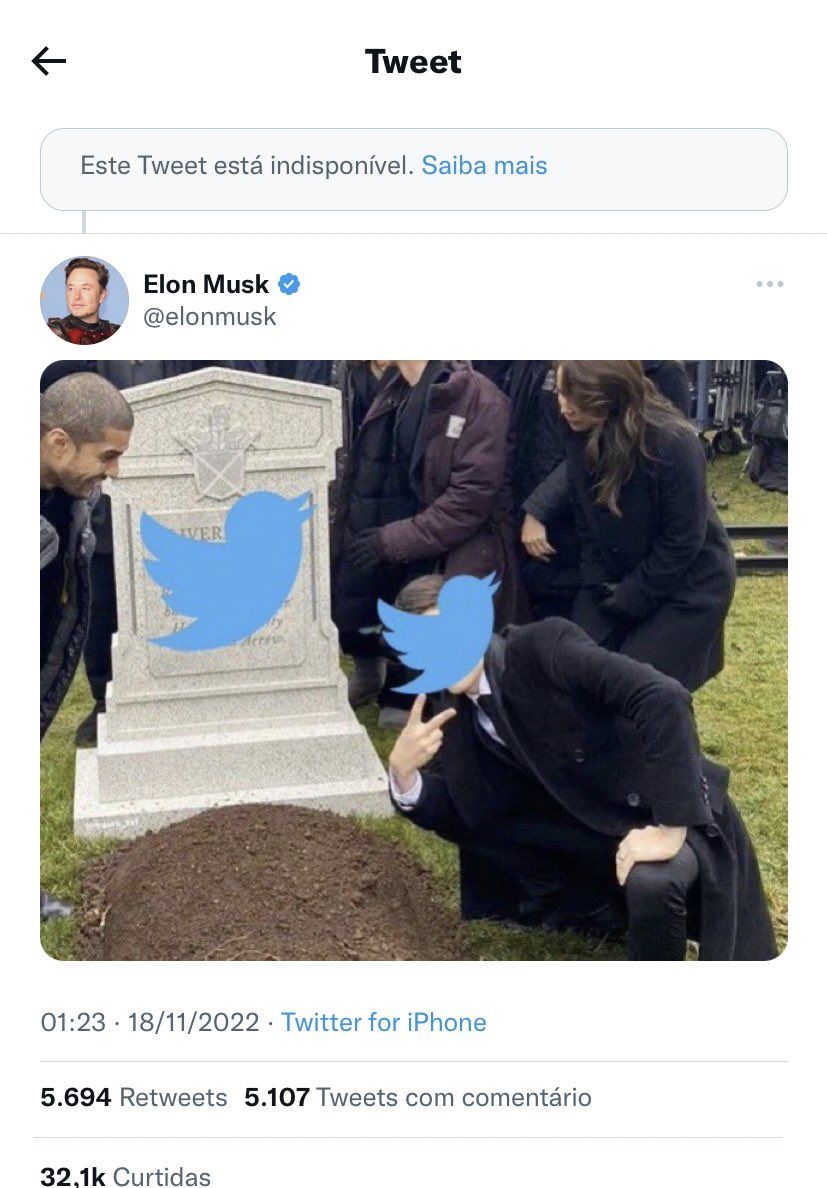Open the Elon Musk profile avatar

point(84,300)
